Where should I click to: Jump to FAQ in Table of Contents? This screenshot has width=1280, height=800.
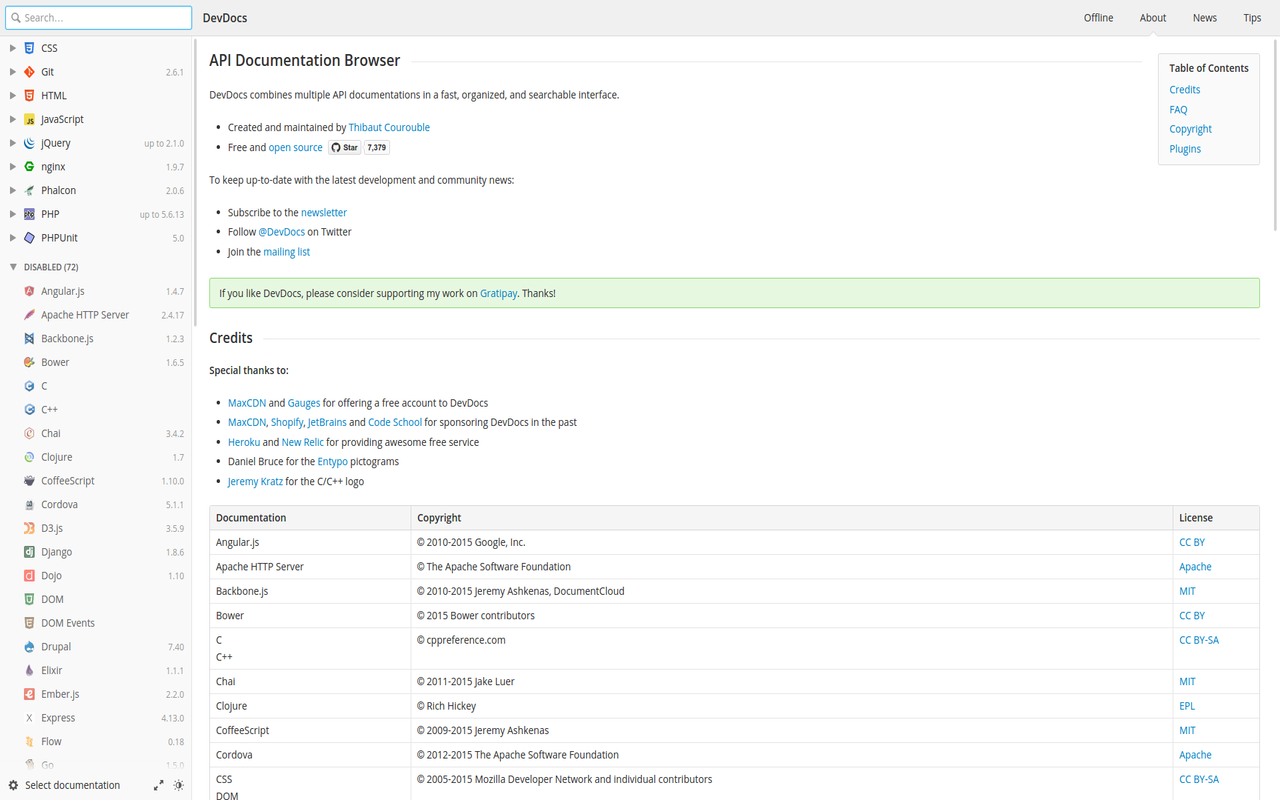[x=1178, y=110]
